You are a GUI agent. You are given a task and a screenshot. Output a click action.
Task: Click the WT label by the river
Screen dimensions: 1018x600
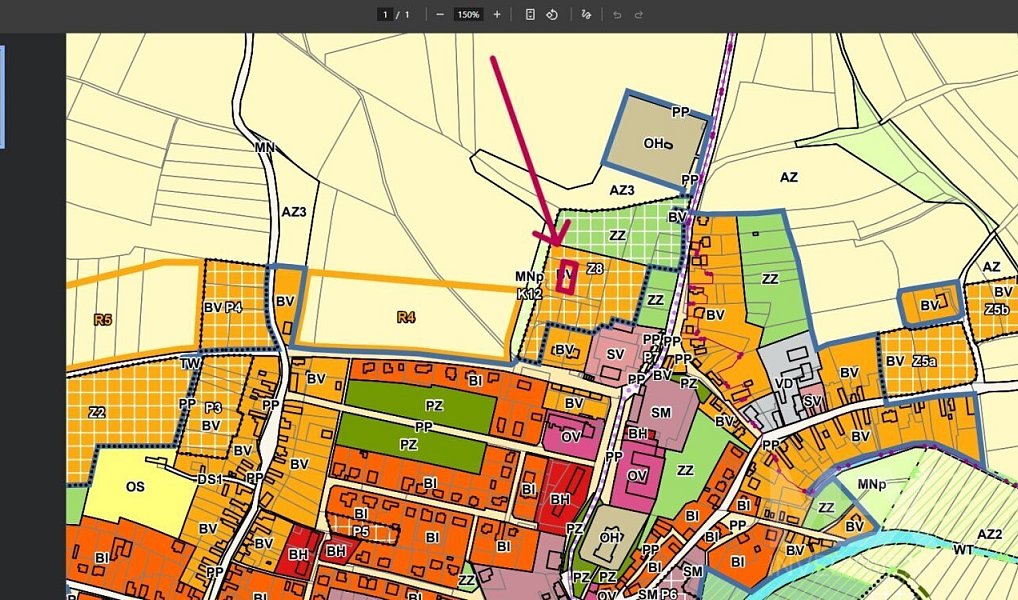(x=963, y=550)
